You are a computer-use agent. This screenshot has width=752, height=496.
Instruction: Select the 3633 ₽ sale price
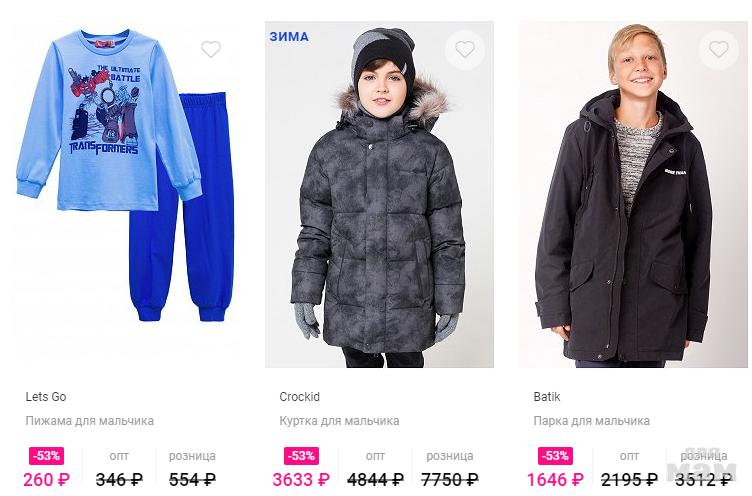301,479
